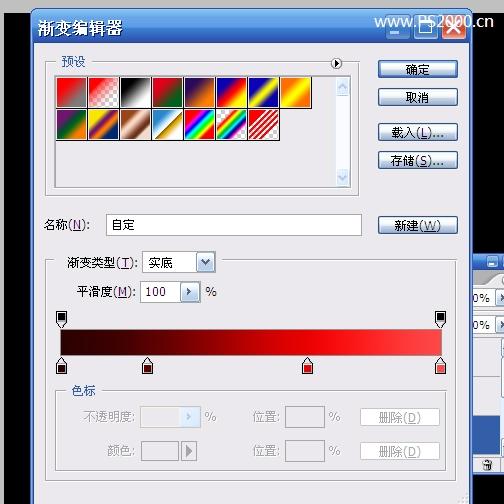504x504 pixels.
Task: Click the 载入(L)... load button
Action: [417, 132]
